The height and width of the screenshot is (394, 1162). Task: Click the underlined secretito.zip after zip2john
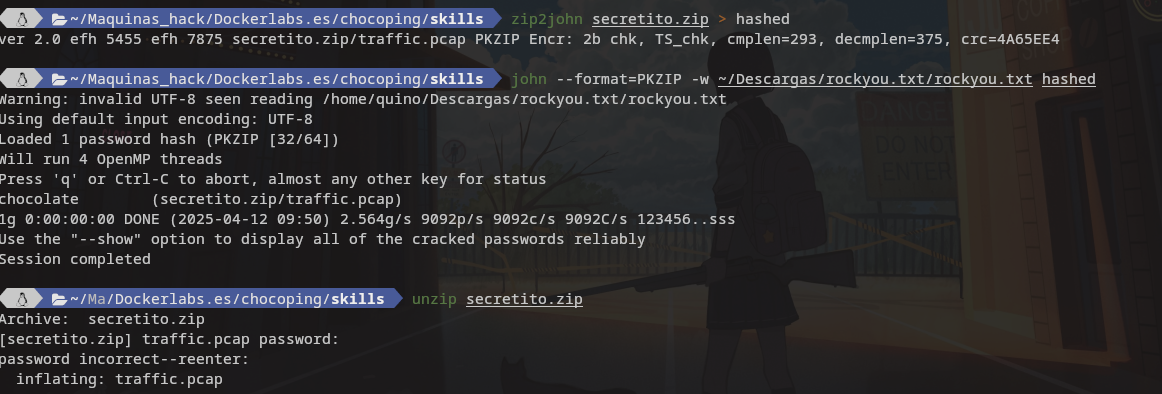coord(650,19)
